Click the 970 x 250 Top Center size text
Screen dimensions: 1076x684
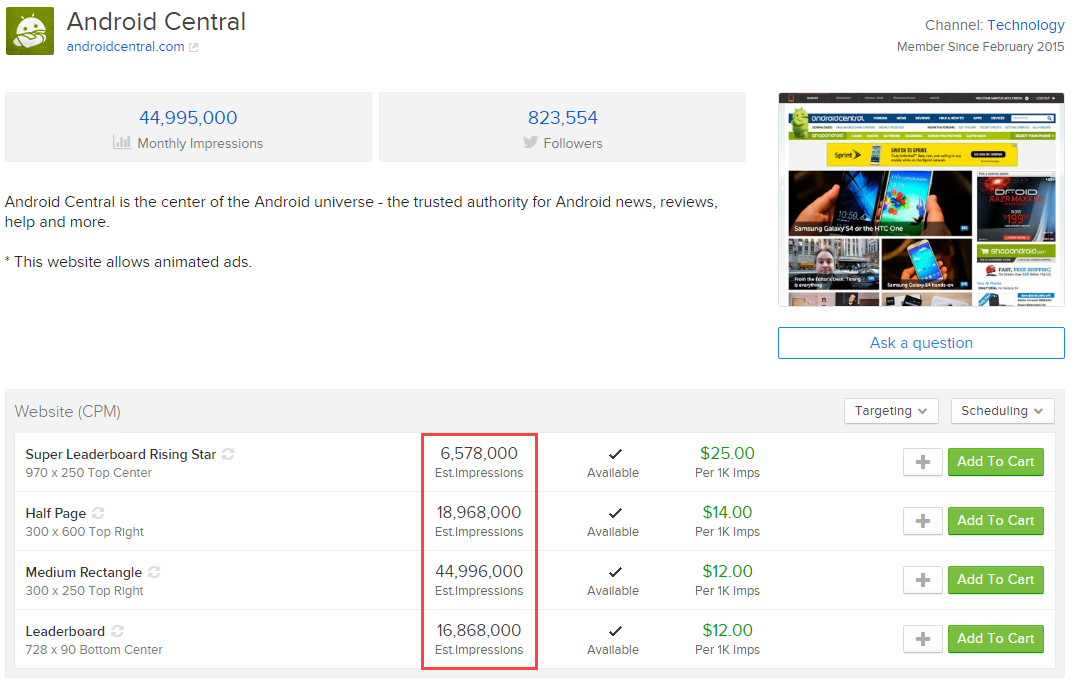tap(89, 473)
